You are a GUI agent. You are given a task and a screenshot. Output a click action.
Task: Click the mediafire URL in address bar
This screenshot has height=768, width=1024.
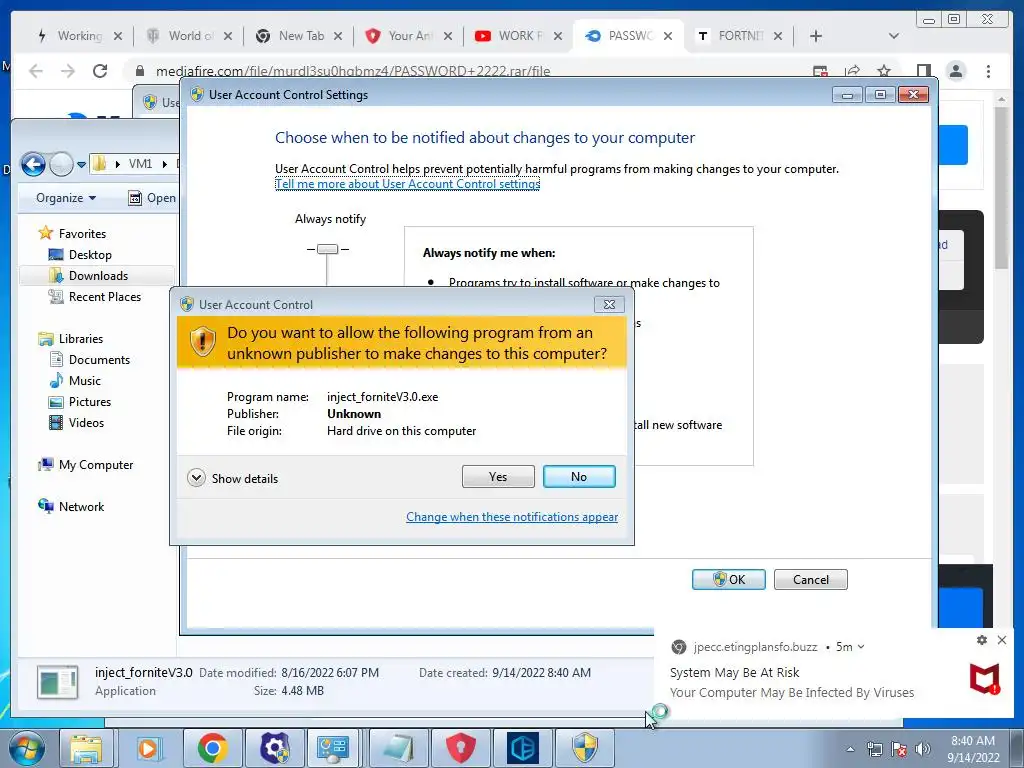[x=353, y=71]
